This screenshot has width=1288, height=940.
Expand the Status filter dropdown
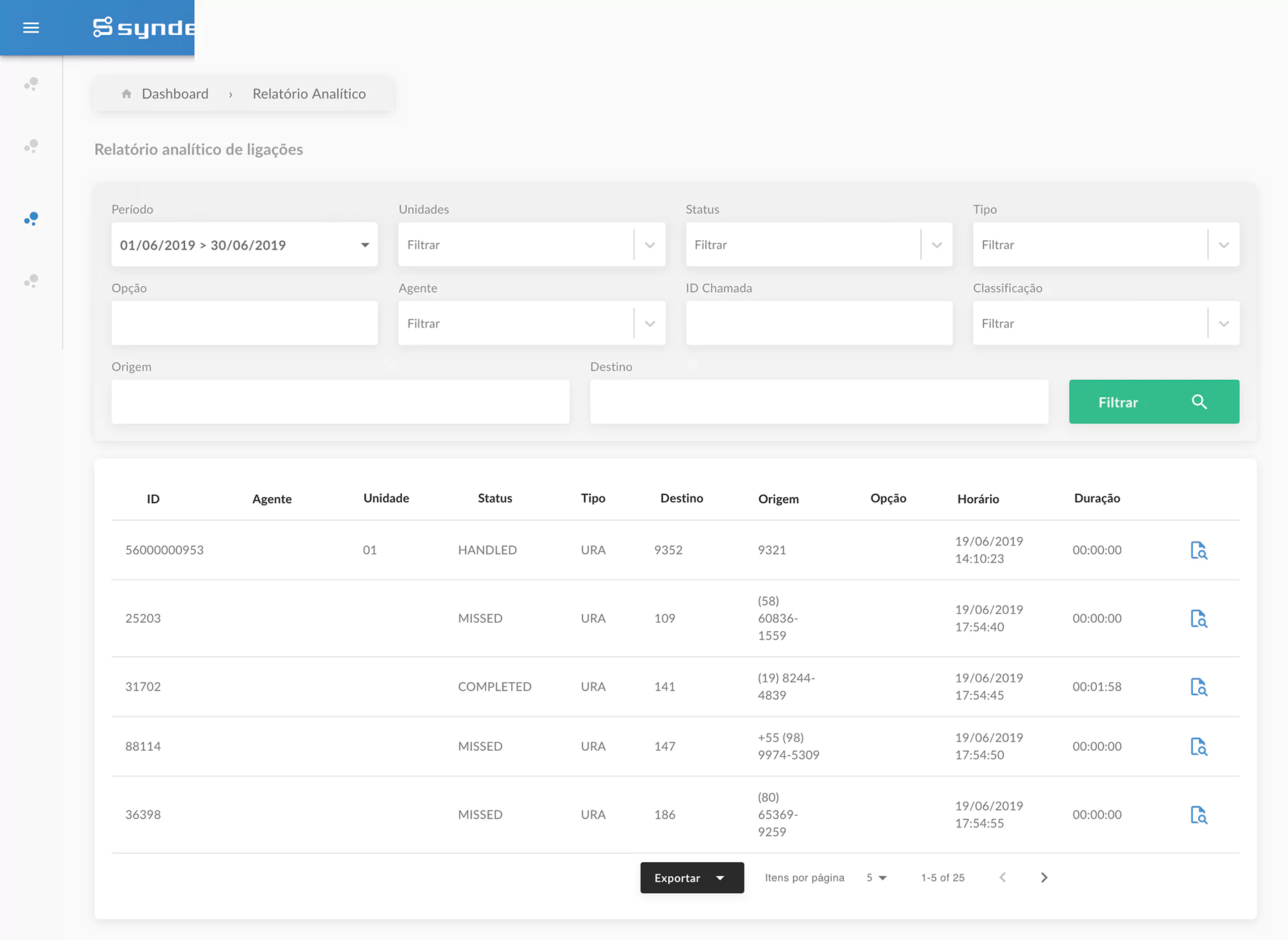936,245
